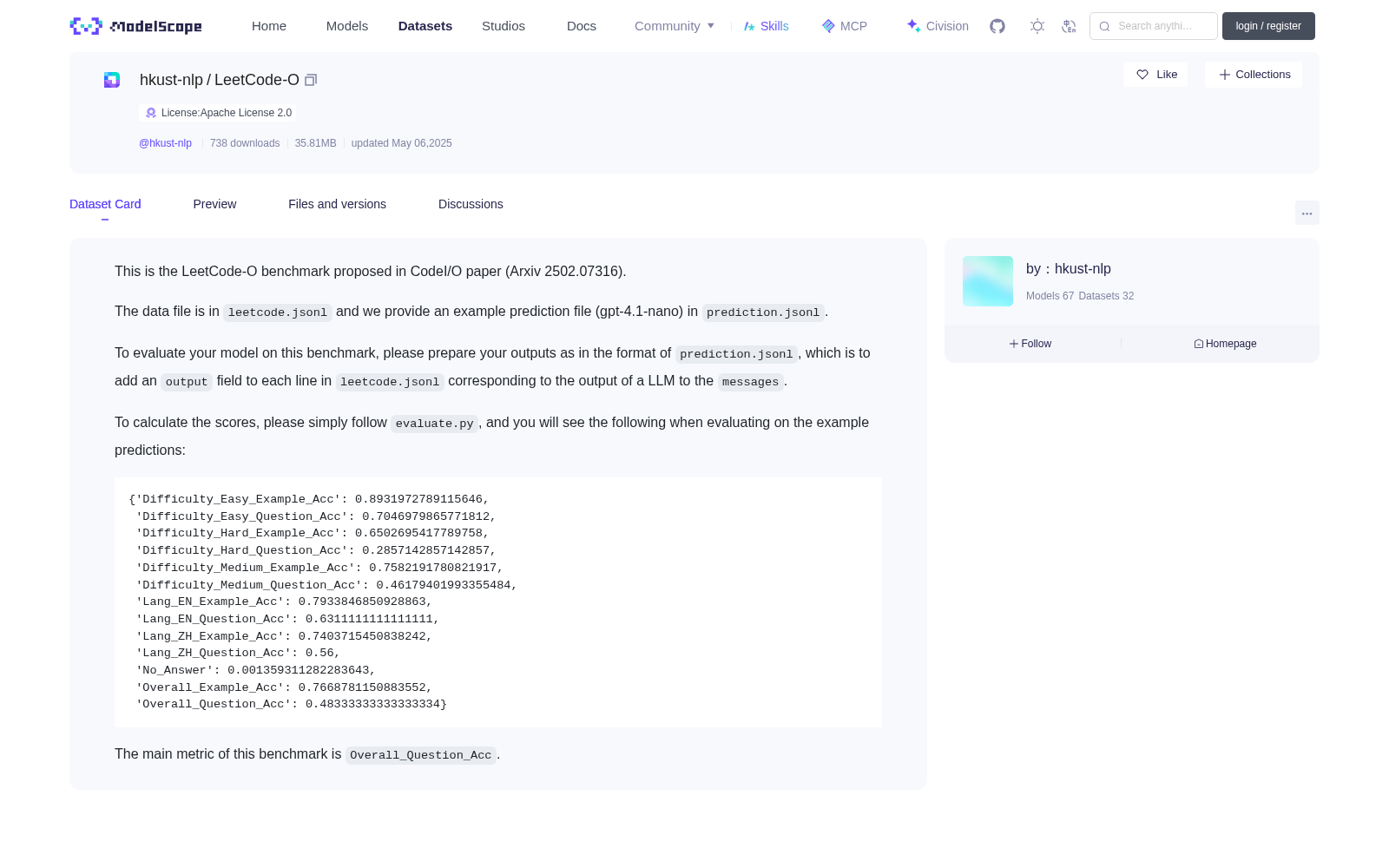Click the three-dots more options button
The width and height of the screenshot is (1389, 868).
[1307, 214]
